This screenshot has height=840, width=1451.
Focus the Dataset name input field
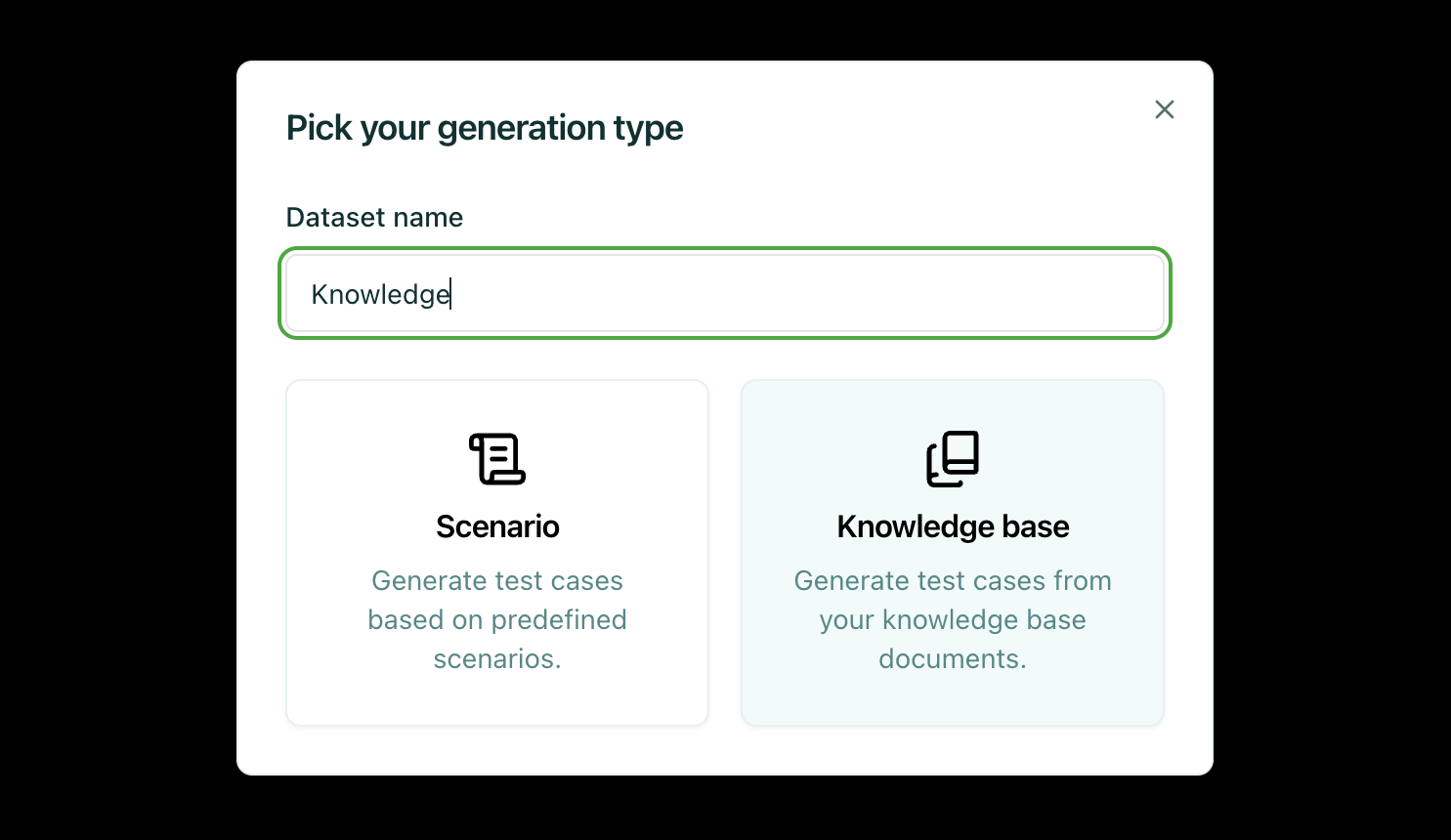point(725,293)
